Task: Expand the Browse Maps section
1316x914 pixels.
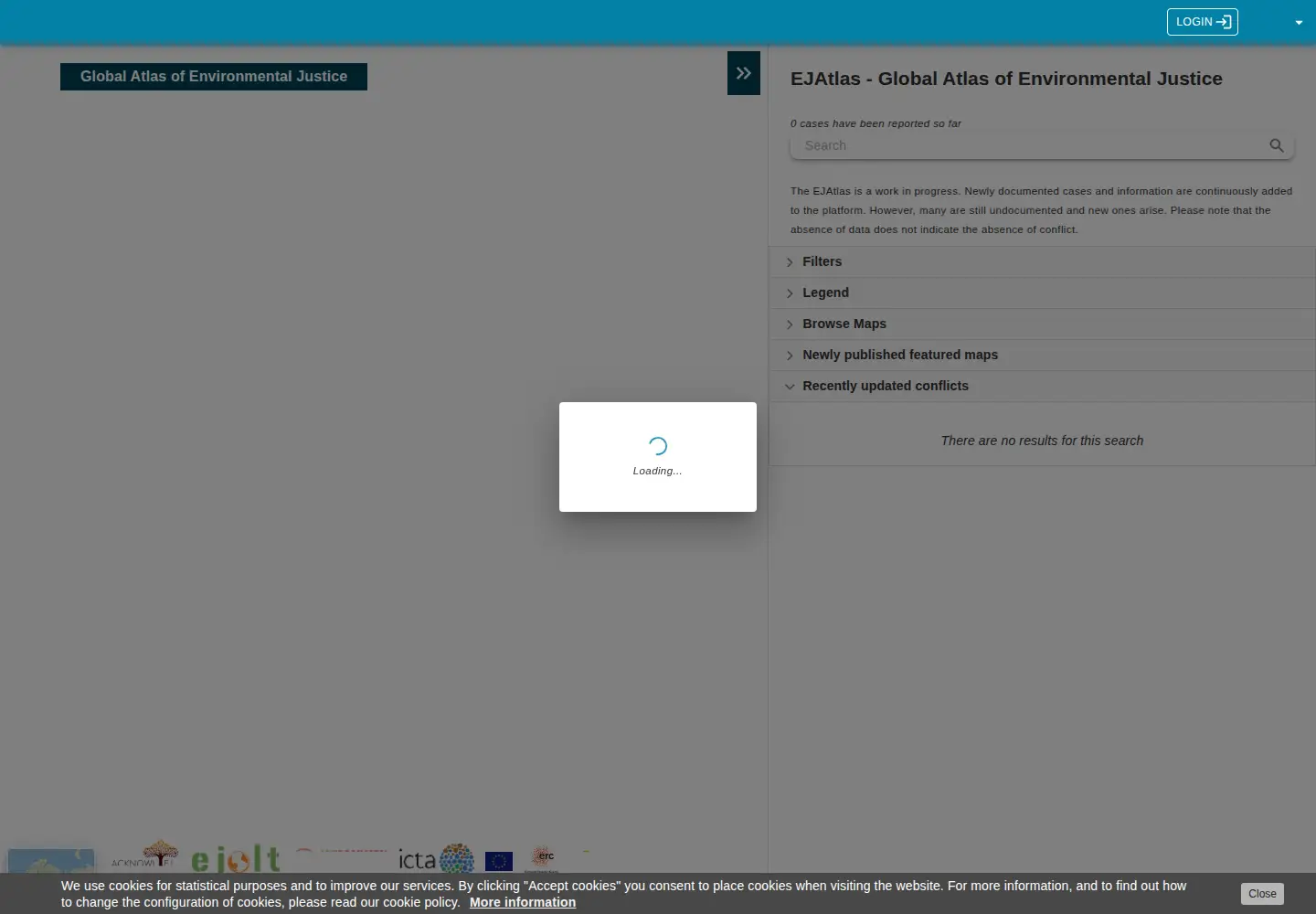Action: click(1043, 324)
